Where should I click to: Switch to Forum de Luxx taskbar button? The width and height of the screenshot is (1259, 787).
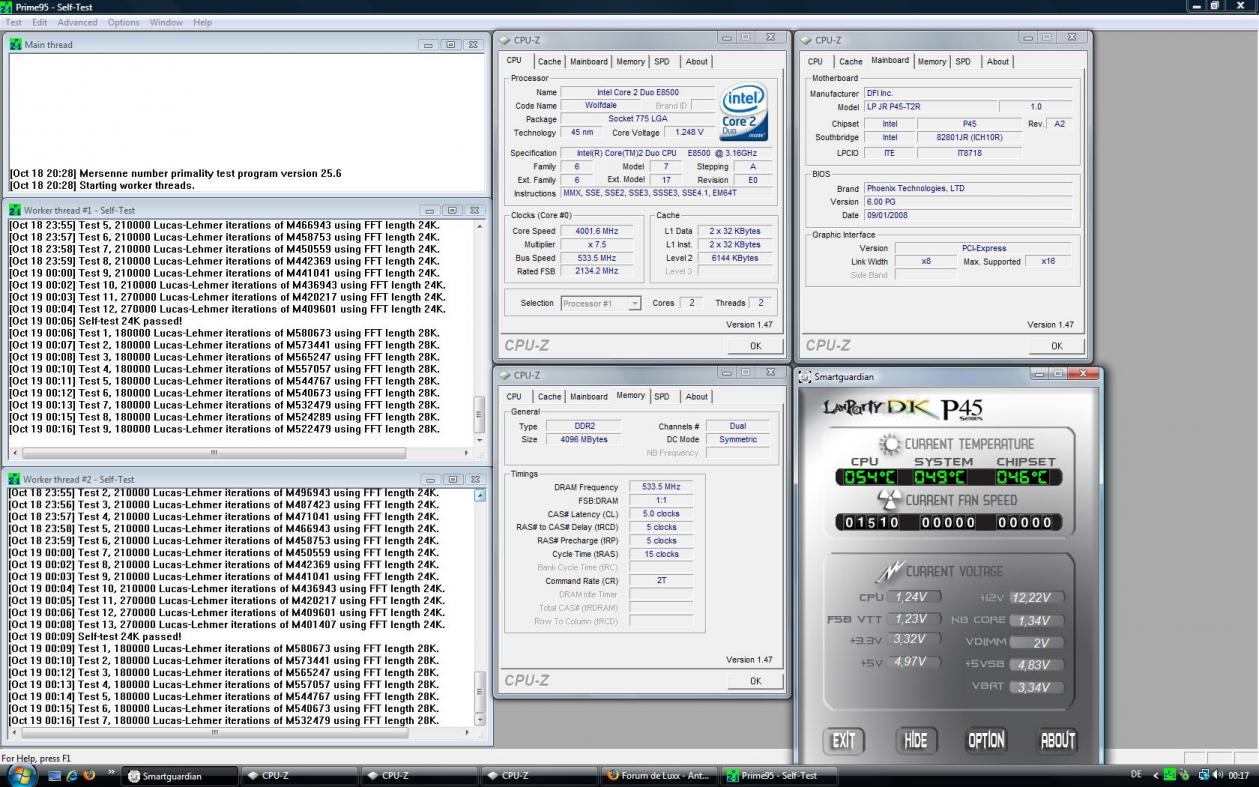(x=661, y=776)
